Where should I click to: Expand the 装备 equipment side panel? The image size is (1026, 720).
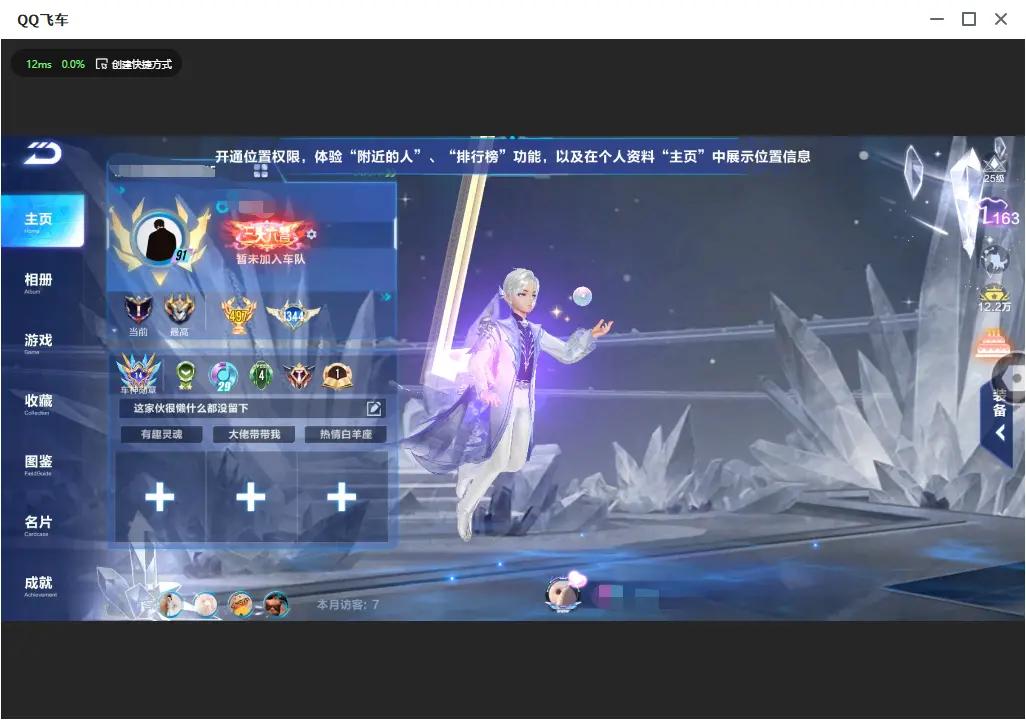point(999,421)
